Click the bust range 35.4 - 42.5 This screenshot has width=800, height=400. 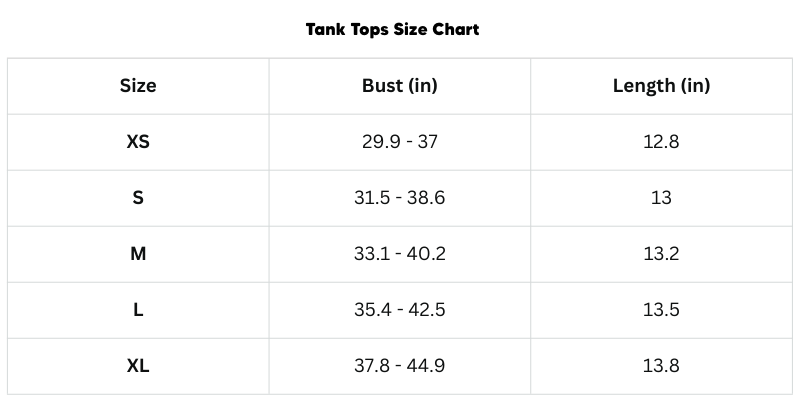pyautogui.click(x=400, y=310)
